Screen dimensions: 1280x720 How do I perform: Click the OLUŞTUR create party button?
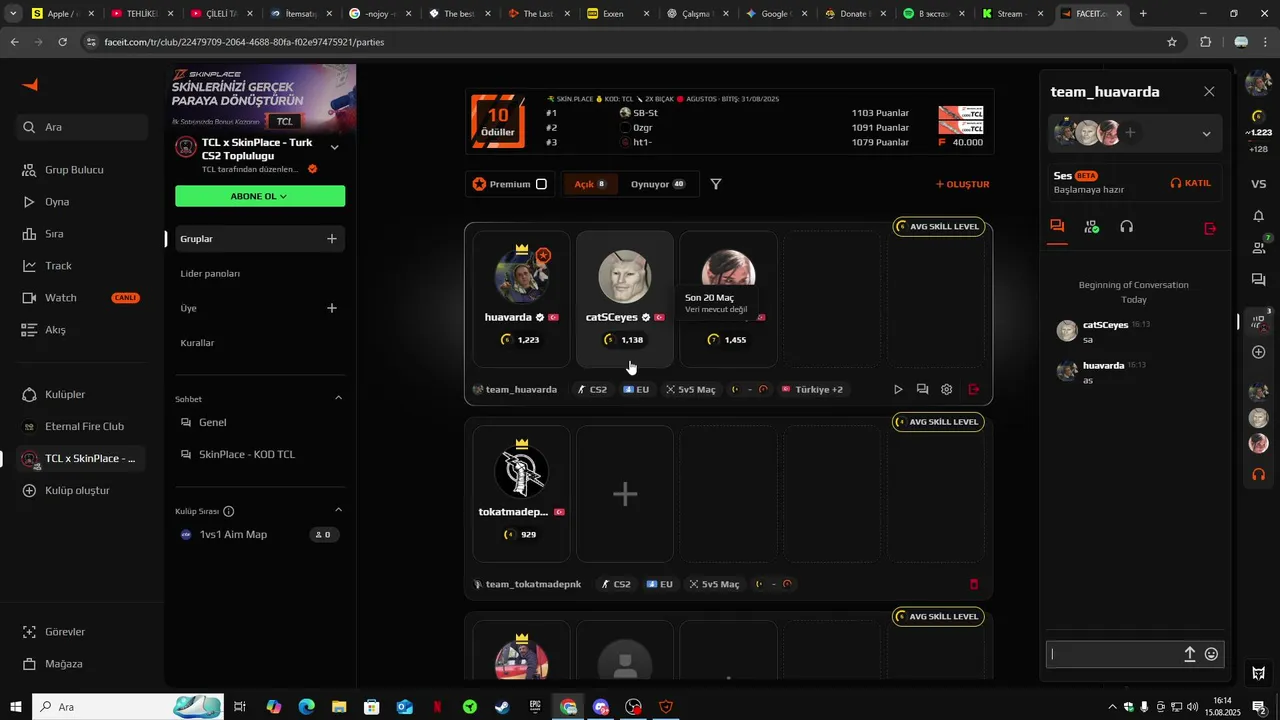pyautogui.click(x=962, y=184)
